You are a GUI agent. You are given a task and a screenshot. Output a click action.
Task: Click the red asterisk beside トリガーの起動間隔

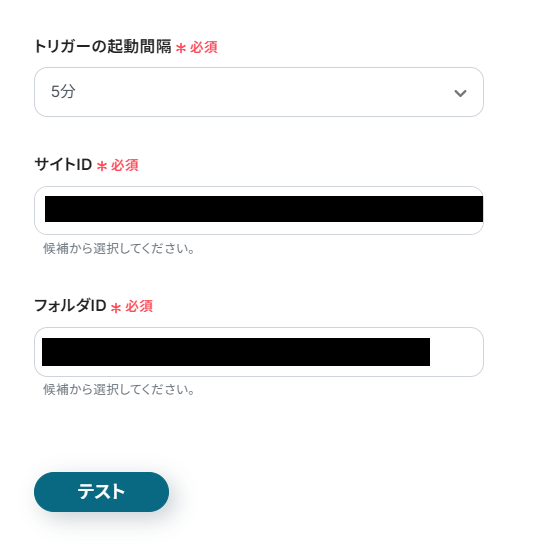click(181, 48)
